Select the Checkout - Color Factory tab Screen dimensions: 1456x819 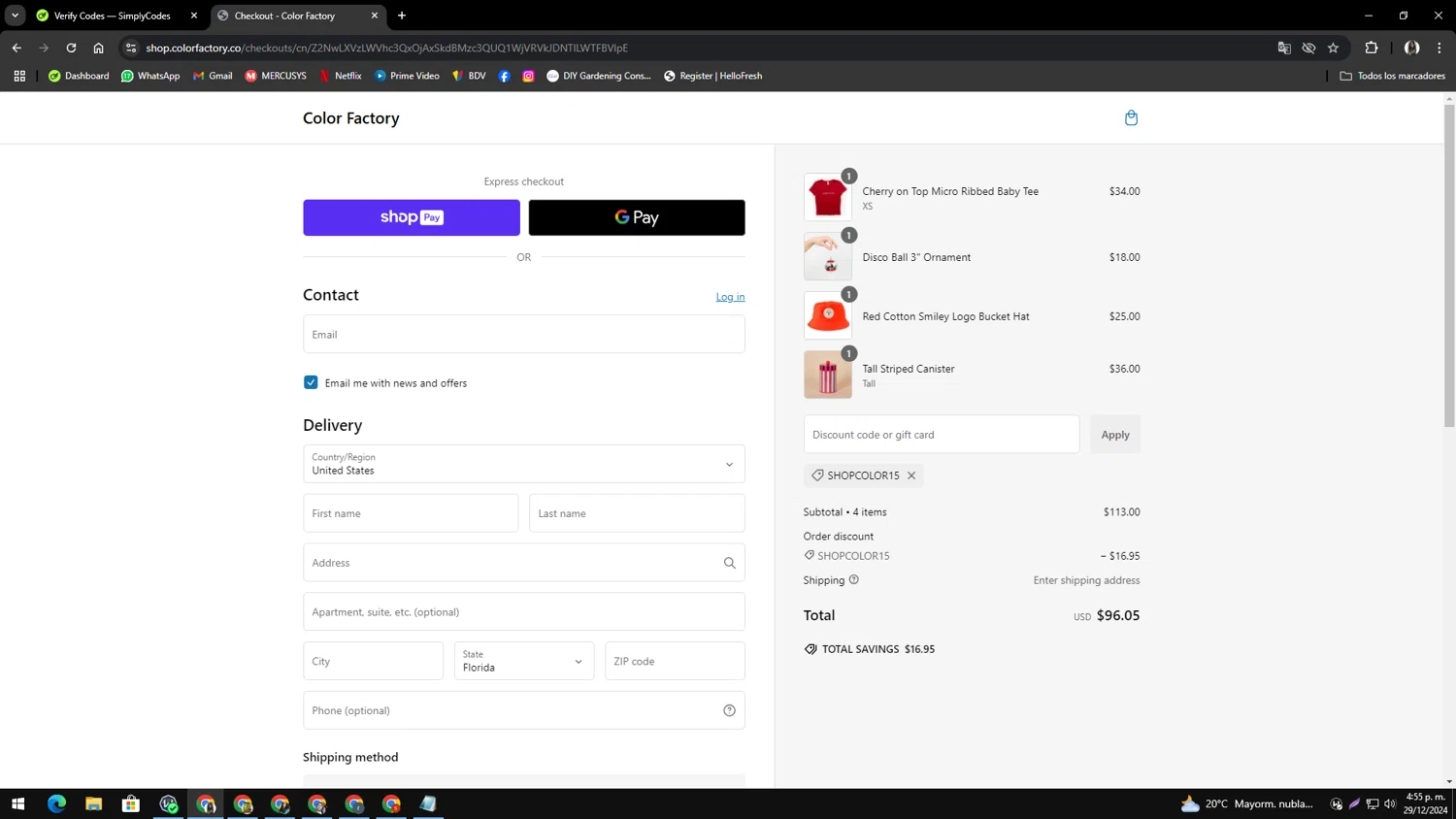pos(298,16)
